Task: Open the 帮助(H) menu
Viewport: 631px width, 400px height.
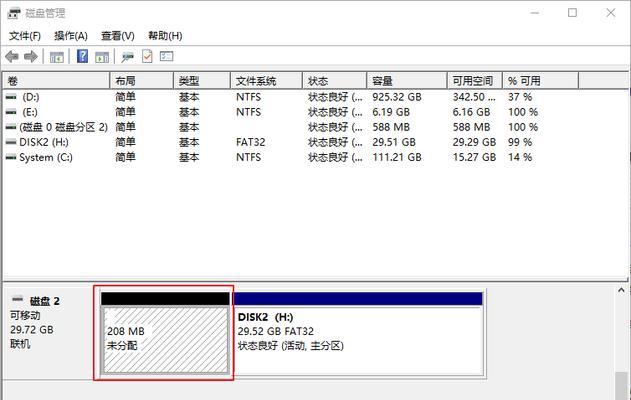Action: [165, 36]
